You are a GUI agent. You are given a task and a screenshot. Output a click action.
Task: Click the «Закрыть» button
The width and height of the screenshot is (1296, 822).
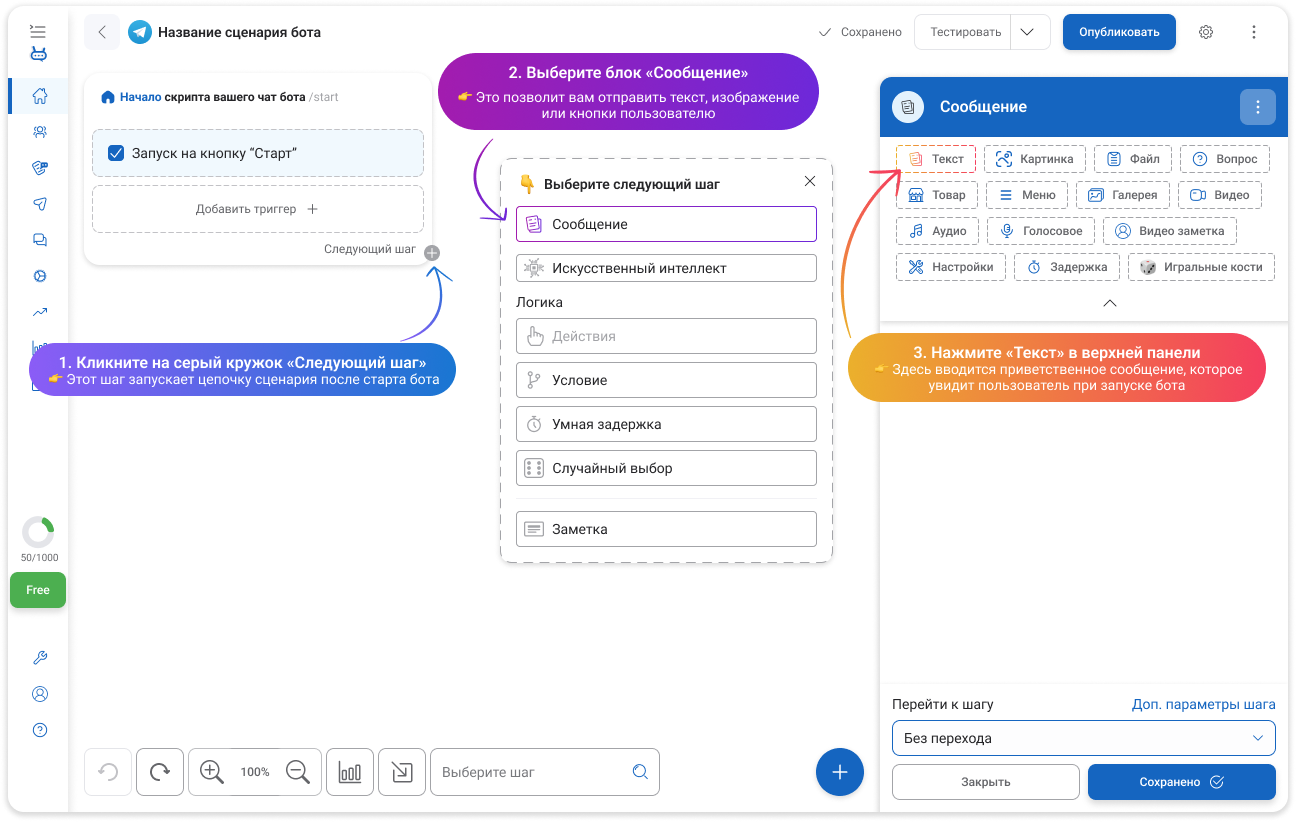[986, 782]
